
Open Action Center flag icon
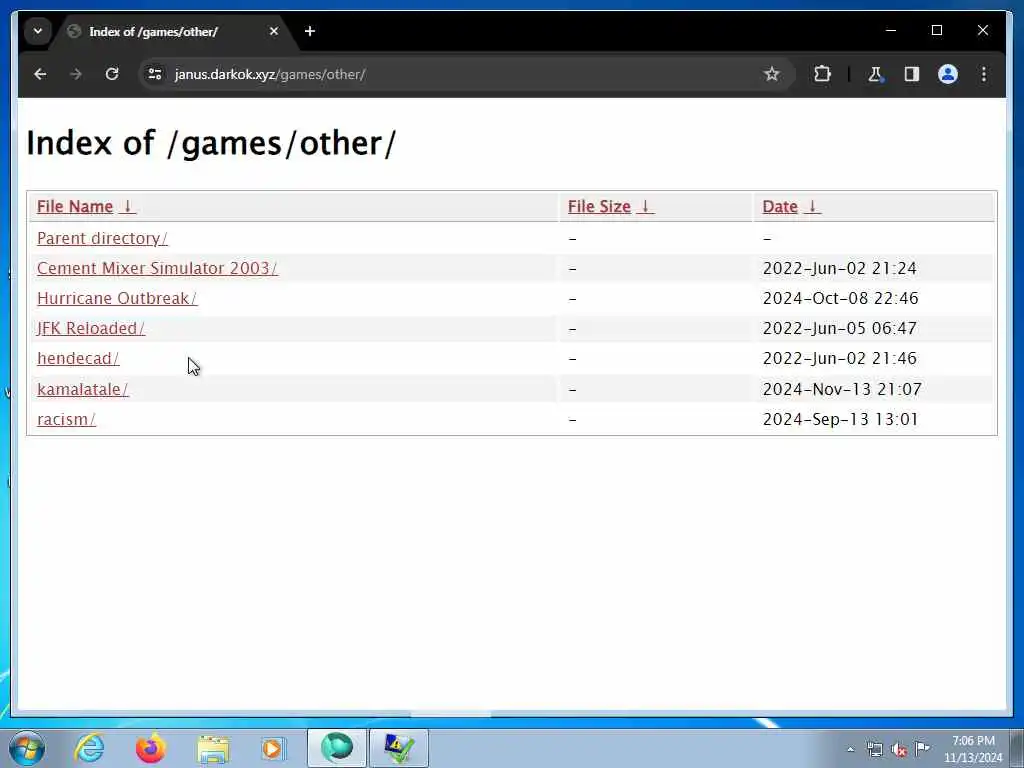click(x=922, y=749)
